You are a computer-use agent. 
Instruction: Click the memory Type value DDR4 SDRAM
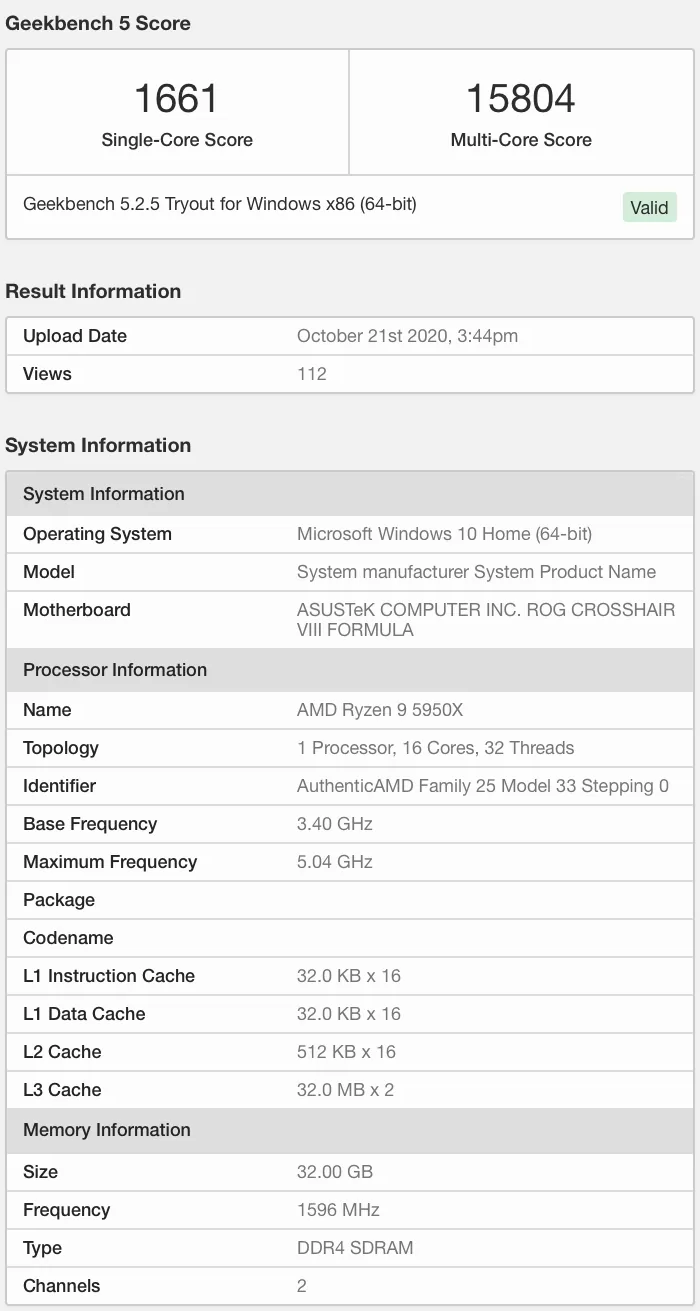tap(355, 1248)
